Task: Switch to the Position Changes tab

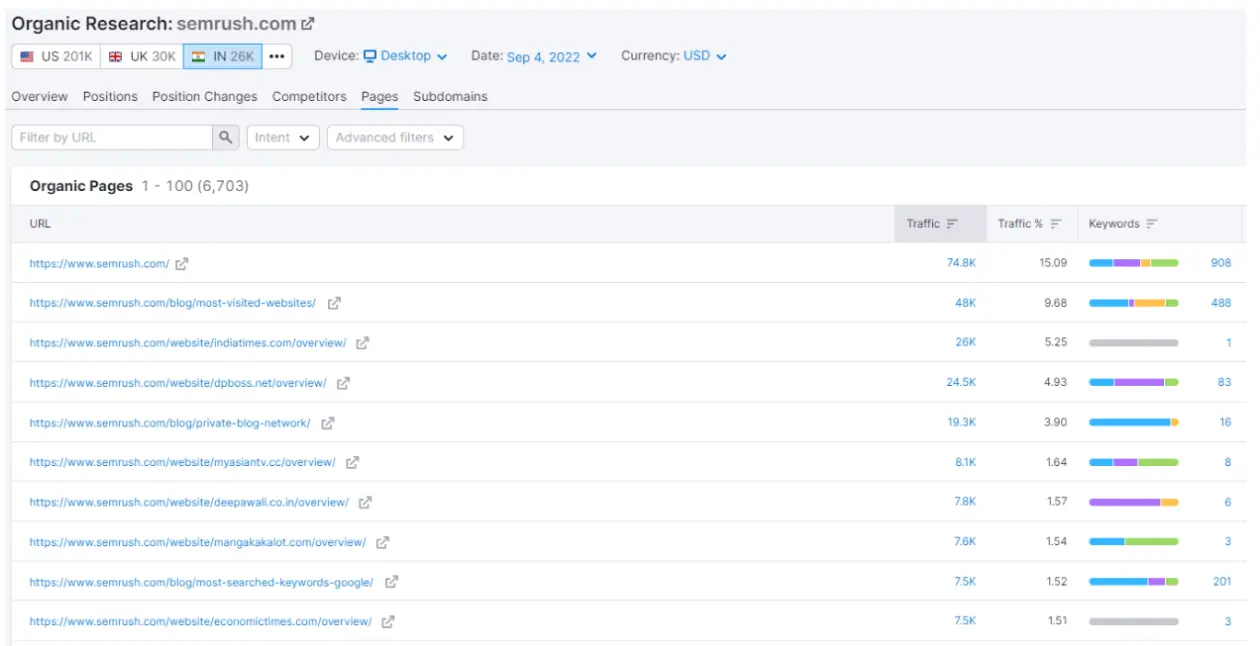Action: (204, 97)
